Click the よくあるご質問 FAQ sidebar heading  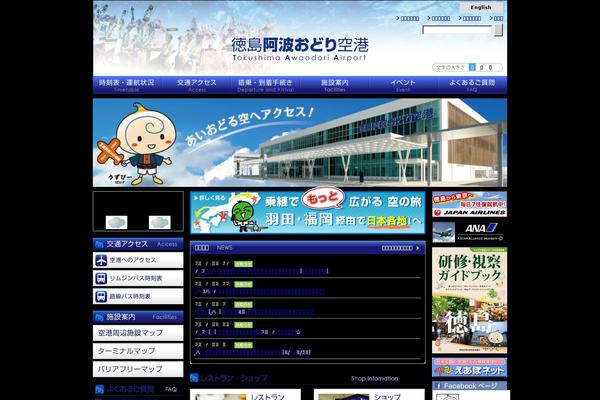(138, 390)
